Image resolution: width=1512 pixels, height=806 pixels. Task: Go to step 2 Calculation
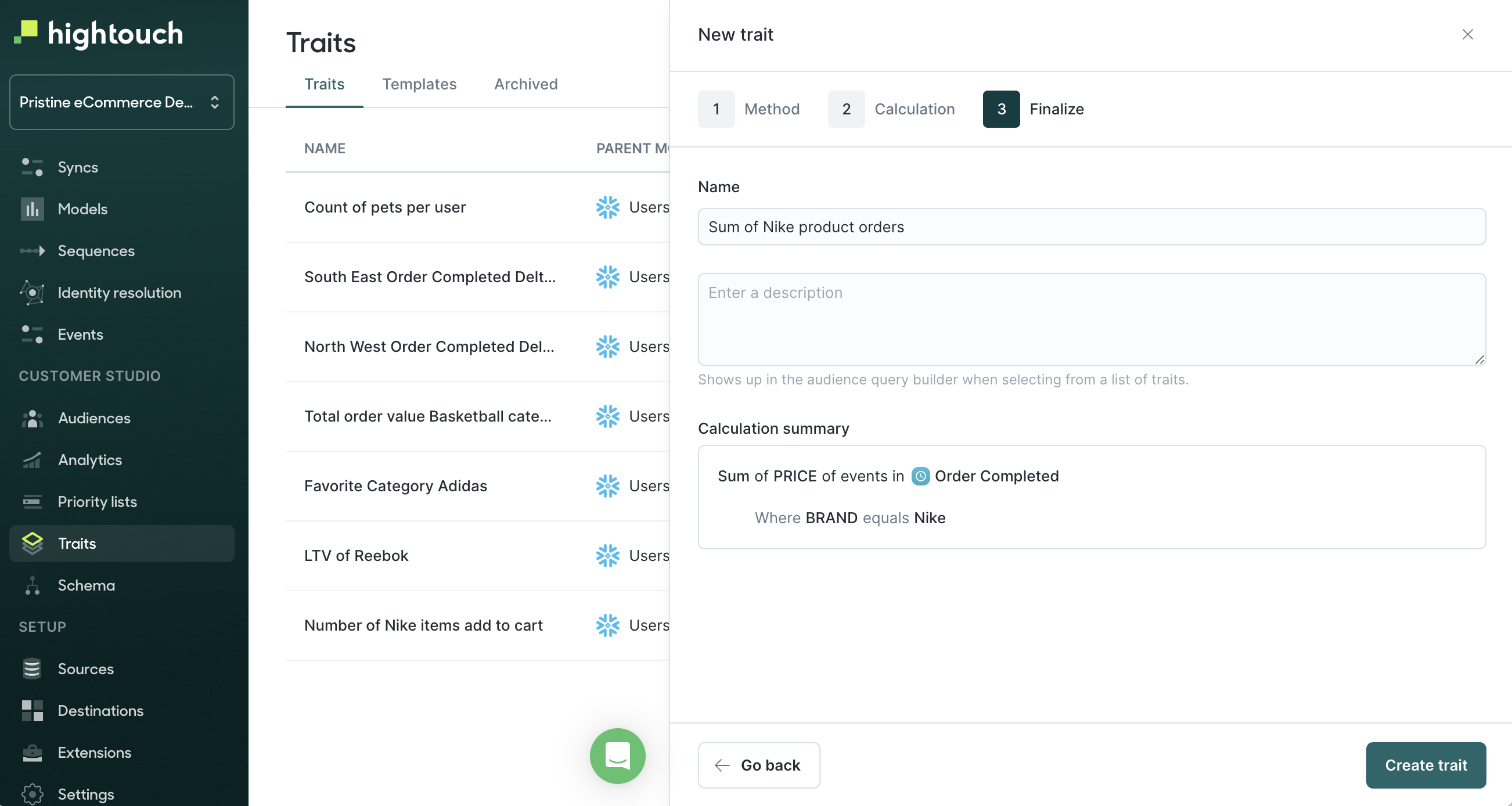tap(891, 109)
